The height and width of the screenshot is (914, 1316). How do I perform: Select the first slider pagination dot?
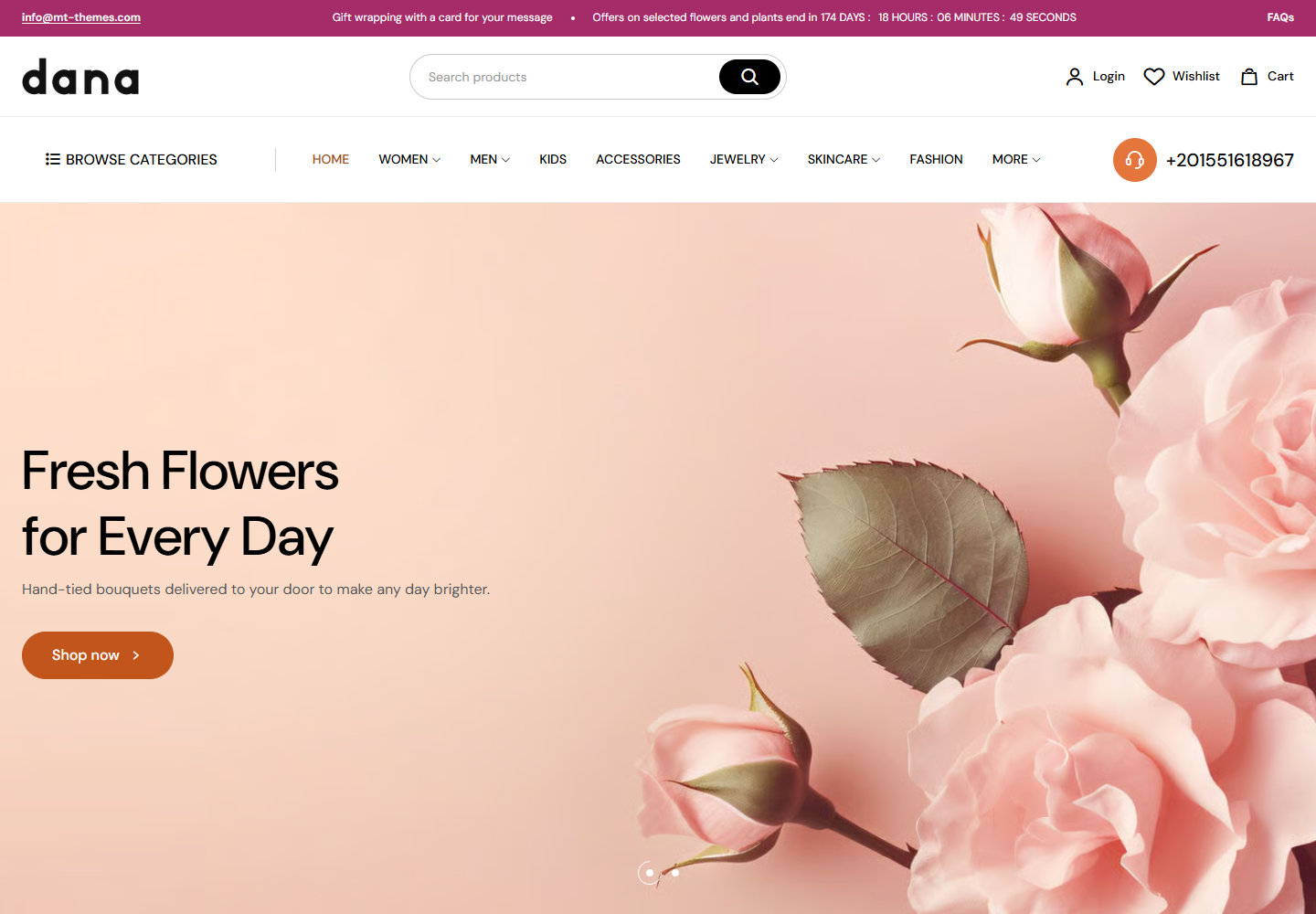650,873
